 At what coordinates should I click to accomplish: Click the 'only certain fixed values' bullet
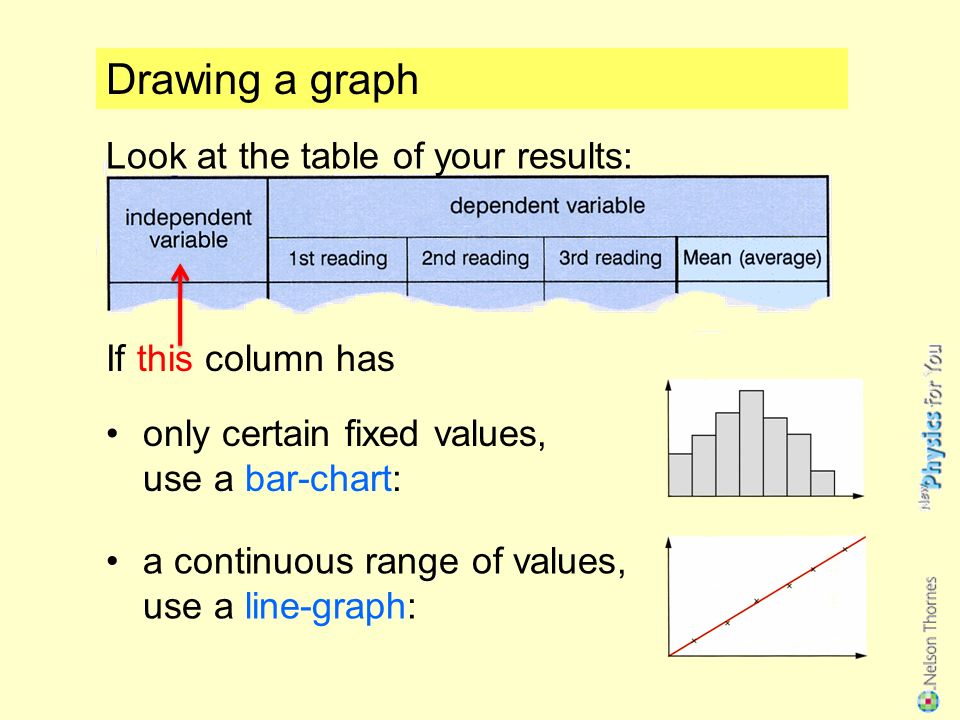point(326,456)
